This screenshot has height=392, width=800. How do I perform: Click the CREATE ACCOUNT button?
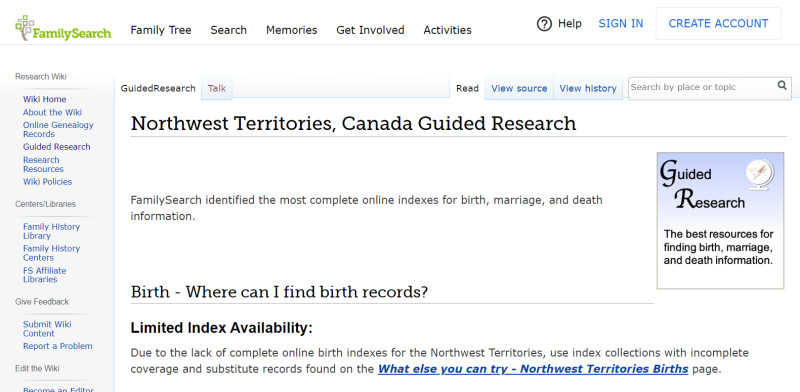pos(718,23)
